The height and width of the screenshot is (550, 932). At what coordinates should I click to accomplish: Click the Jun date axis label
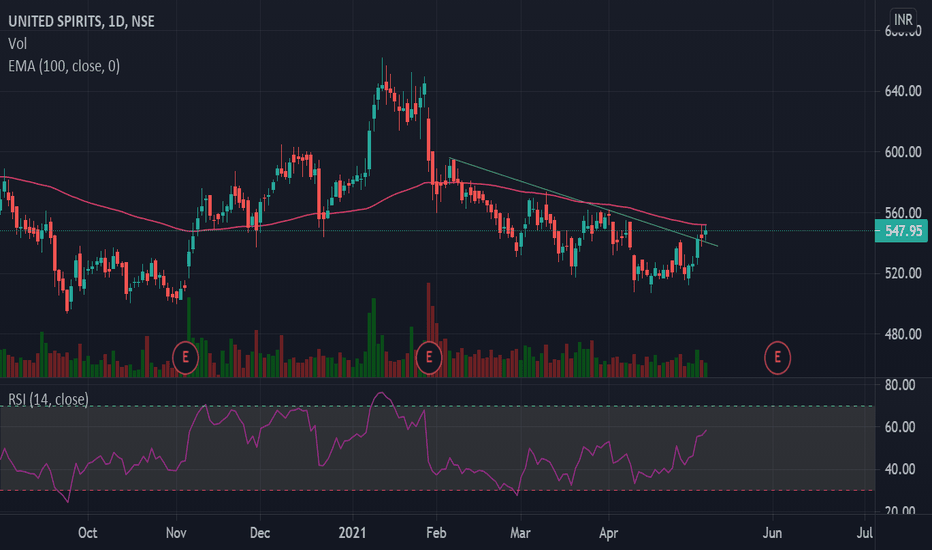[772, 532]
